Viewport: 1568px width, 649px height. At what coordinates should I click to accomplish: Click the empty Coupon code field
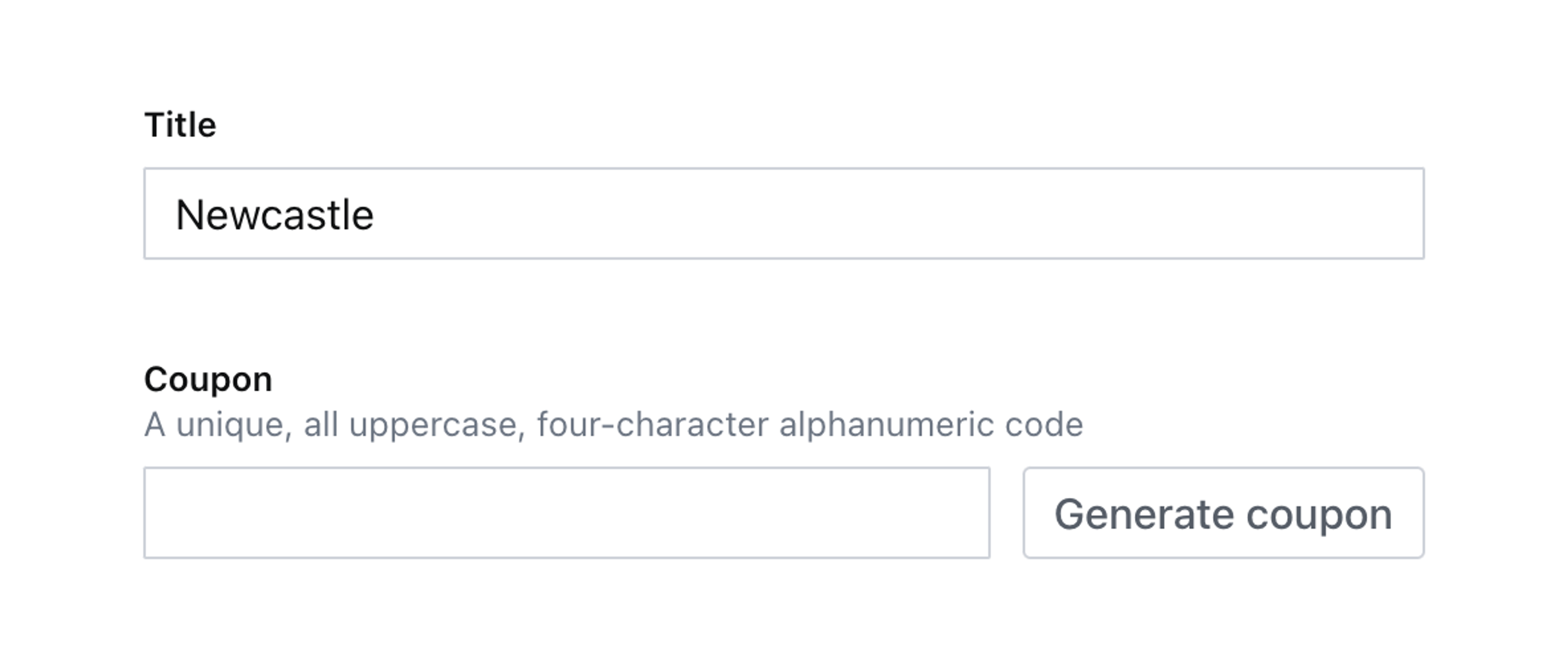tap(567, 513)
